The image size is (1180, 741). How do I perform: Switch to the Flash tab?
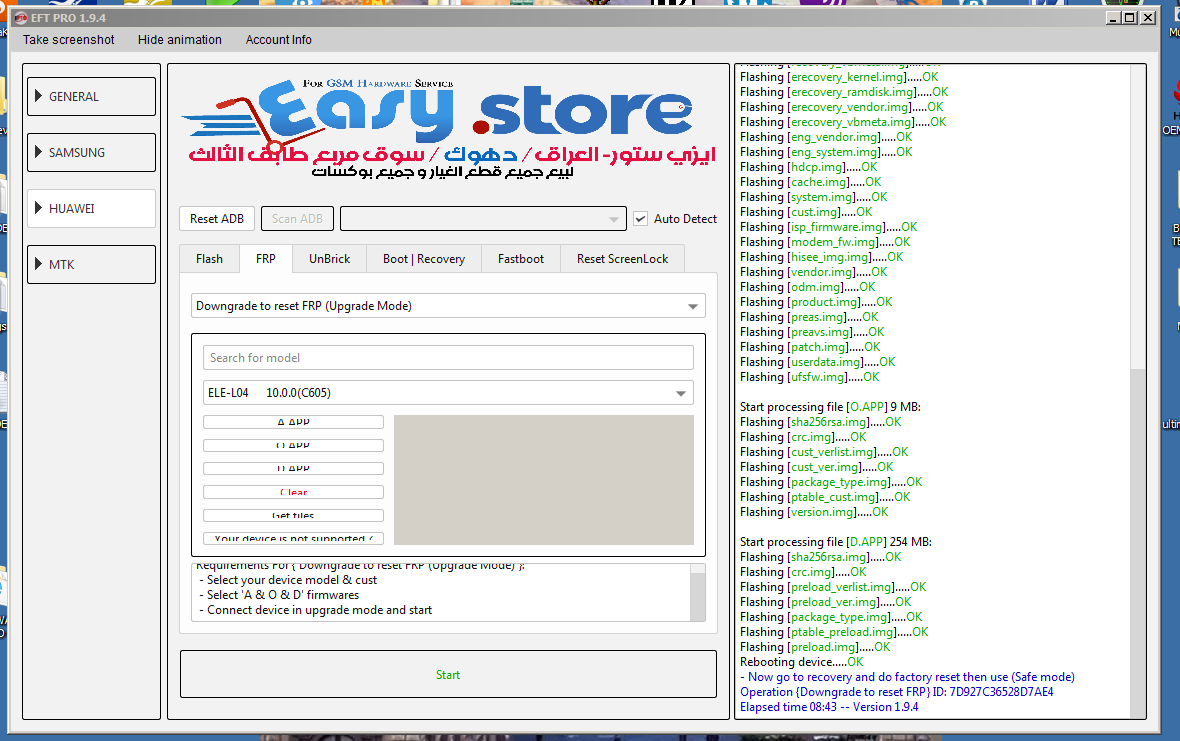209,259
